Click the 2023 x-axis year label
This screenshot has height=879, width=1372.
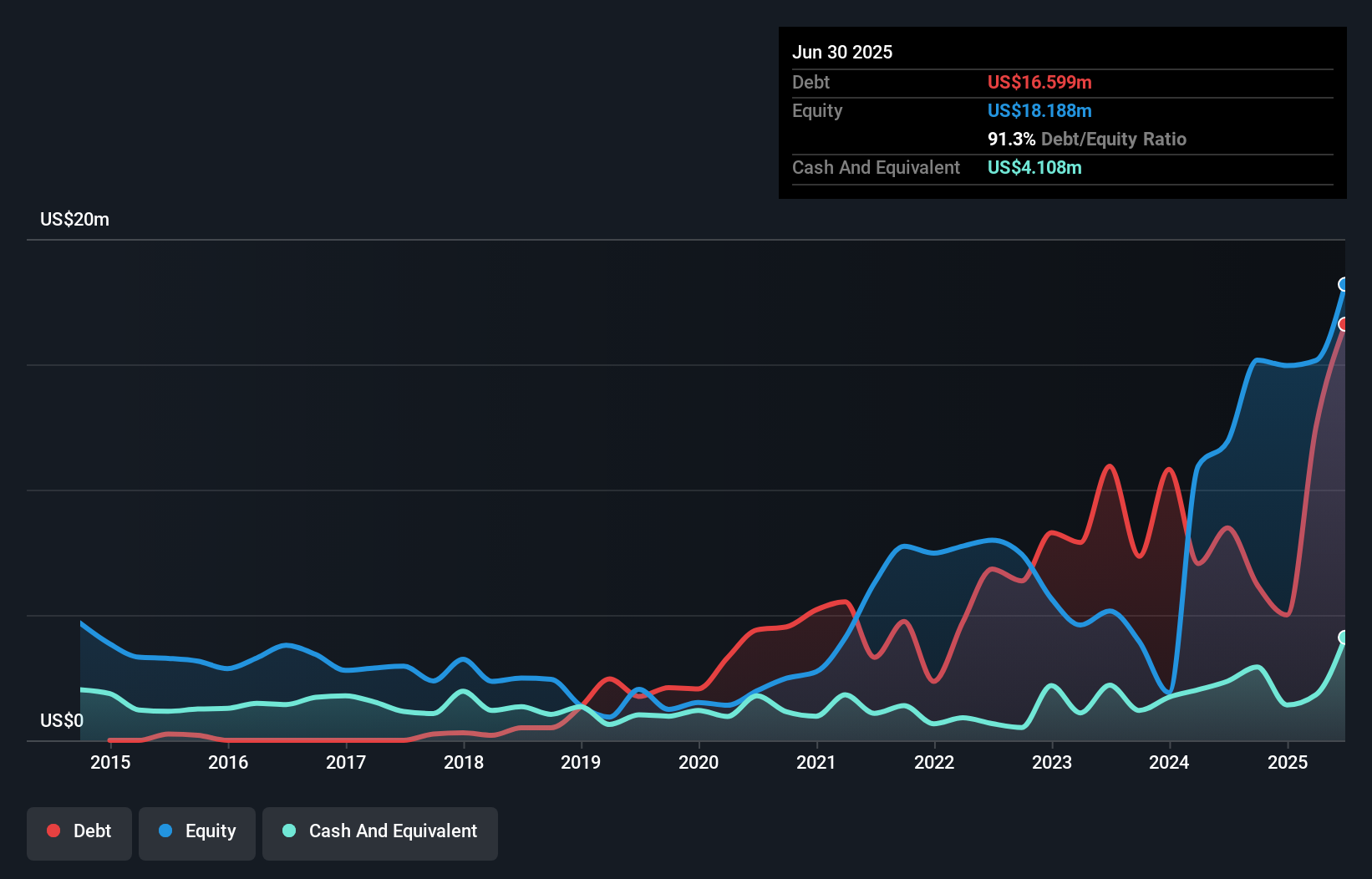(x=1051, y=762)
